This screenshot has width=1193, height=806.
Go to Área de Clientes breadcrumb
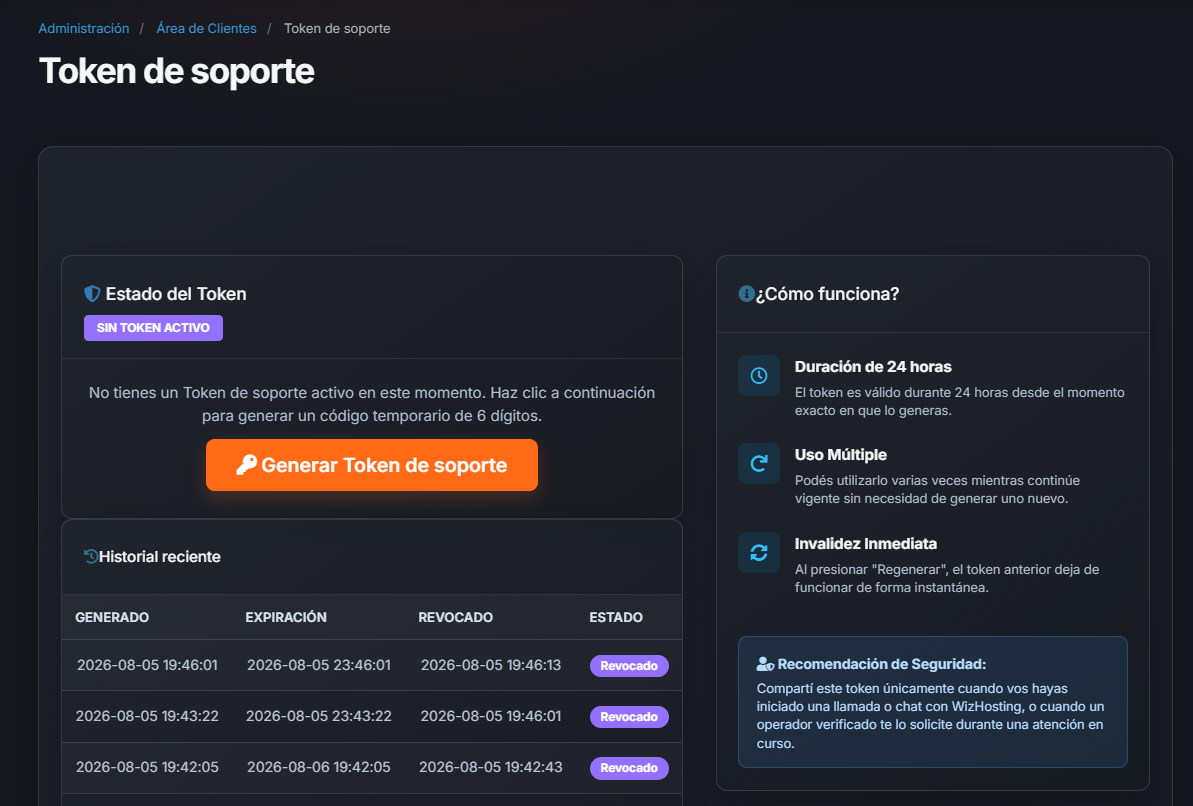[x=206, y=28]
